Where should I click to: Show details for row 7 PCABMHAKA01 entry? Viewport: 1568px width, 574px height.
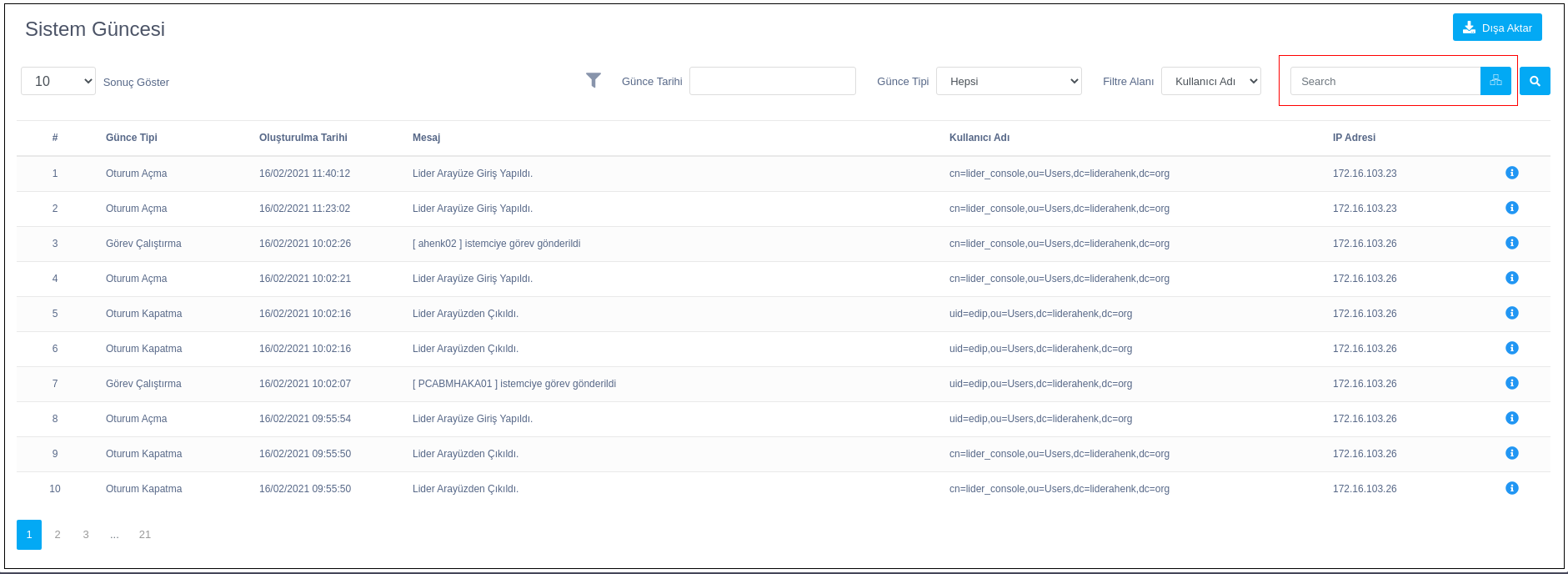click(1511, 383)
